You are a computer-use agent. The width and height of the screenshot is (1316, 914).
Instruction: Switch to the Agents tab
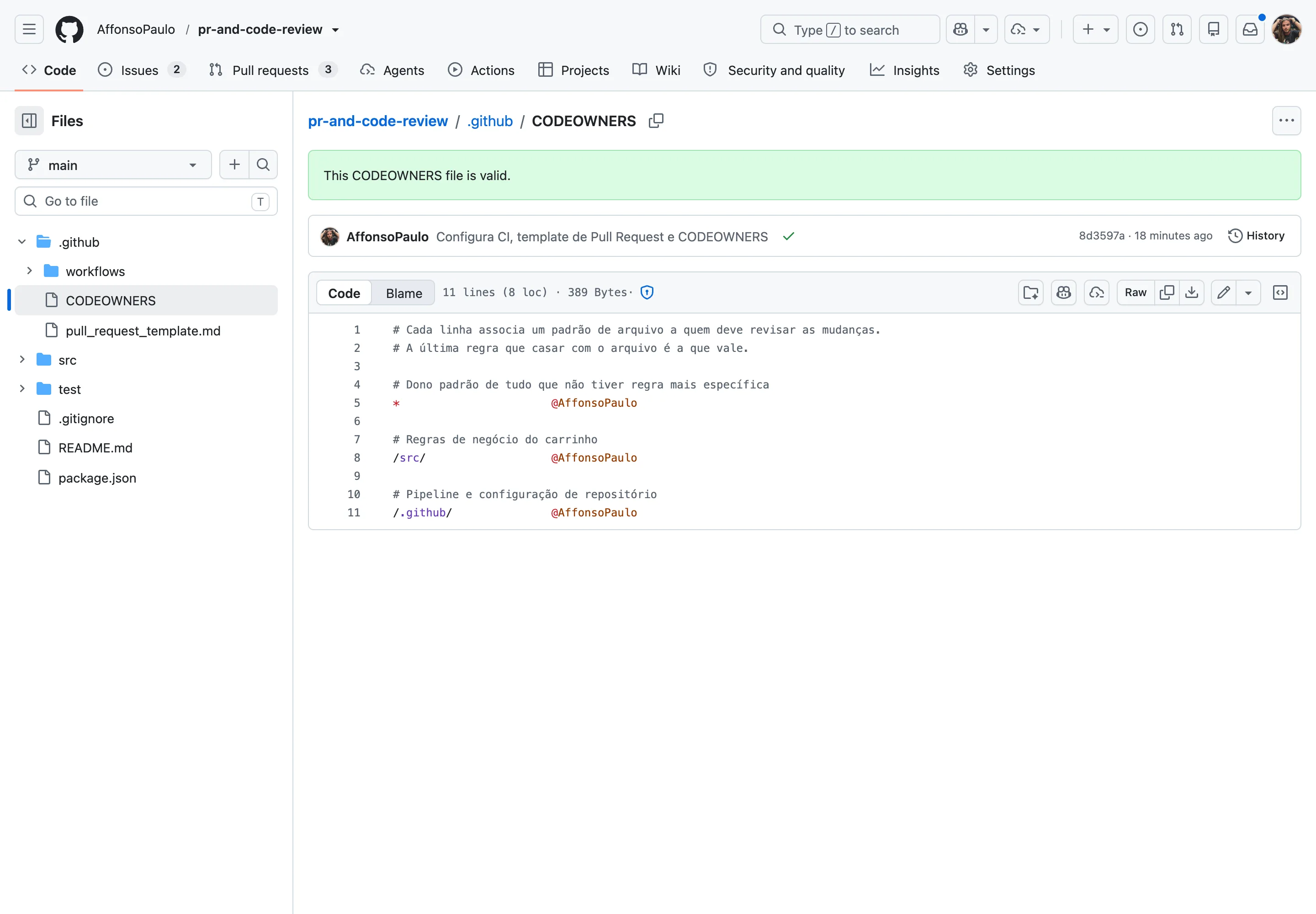point(392,70)
